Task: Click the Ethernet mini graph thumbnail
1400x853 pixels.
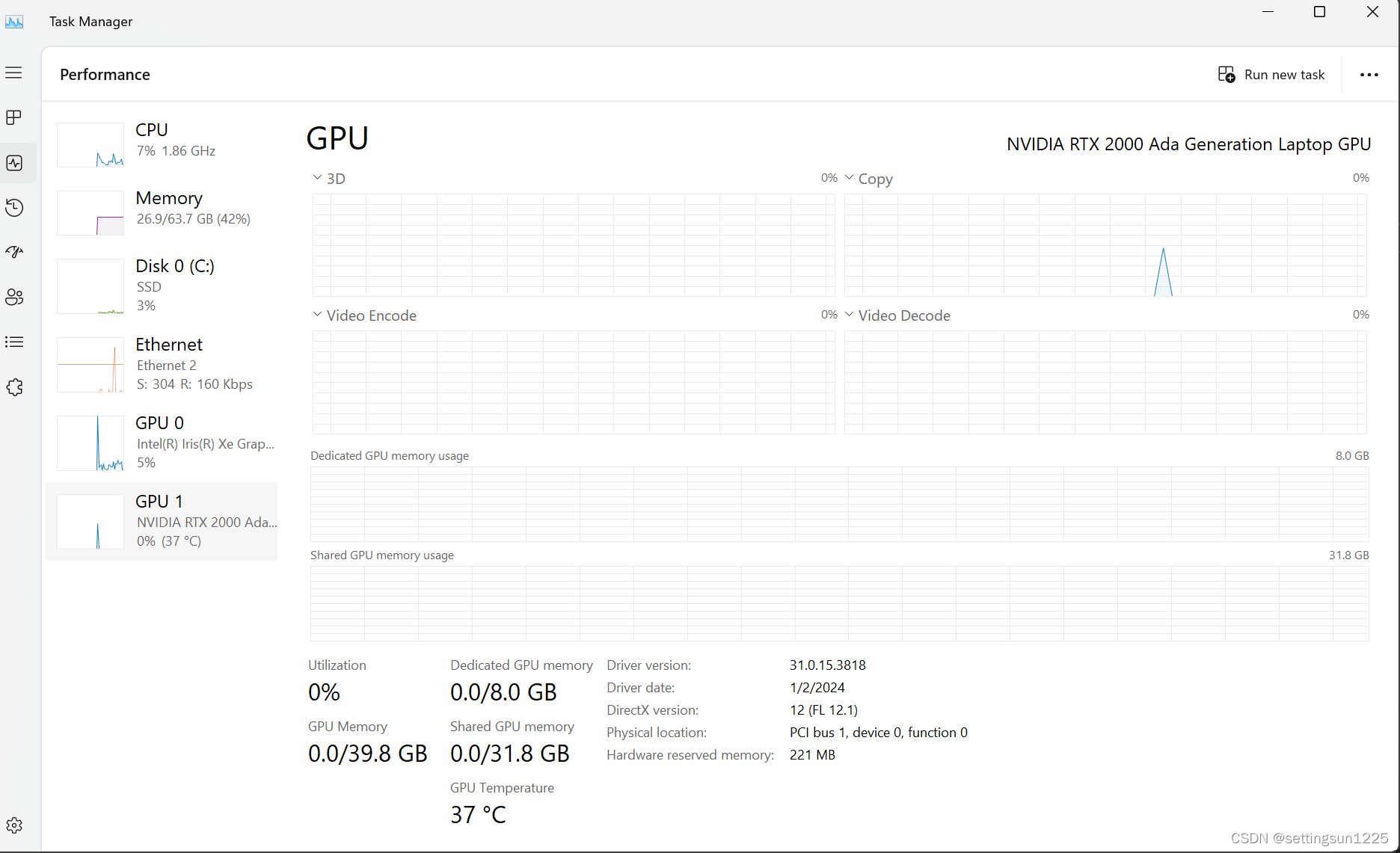Action: coord(90,365)
